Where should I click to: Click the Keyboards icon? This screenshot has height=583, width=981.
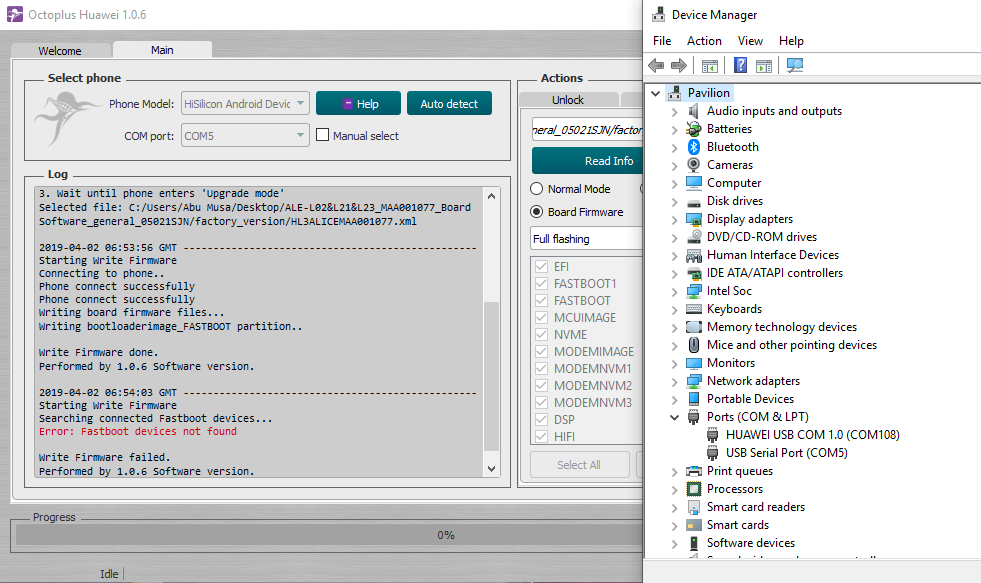tap(693, 309)
